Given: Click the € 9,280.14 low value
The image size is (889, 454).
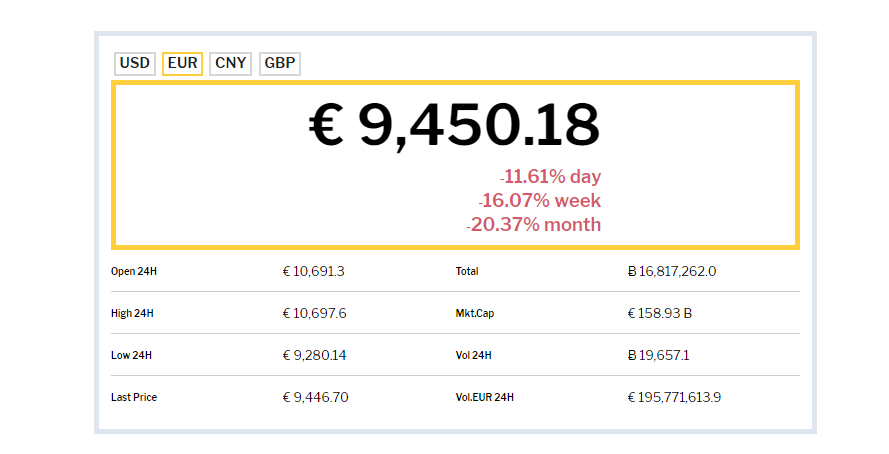Looking at the screenshot, I should [x=315, y=355].
